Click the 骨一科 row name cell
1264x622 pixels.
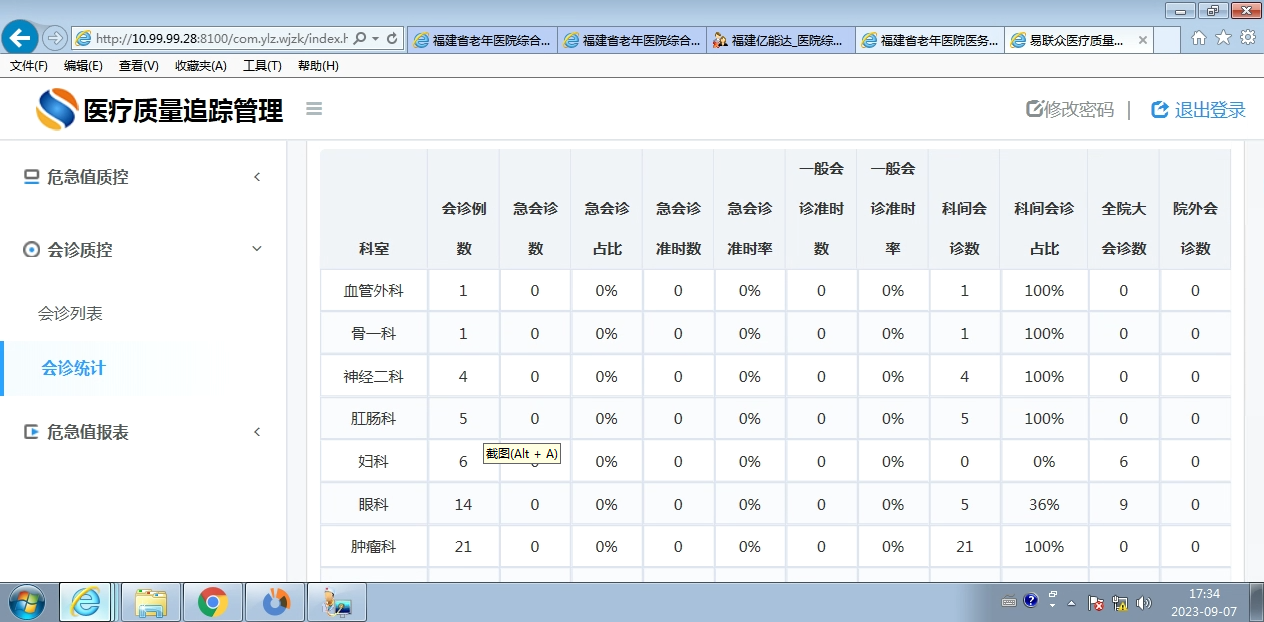374,334
